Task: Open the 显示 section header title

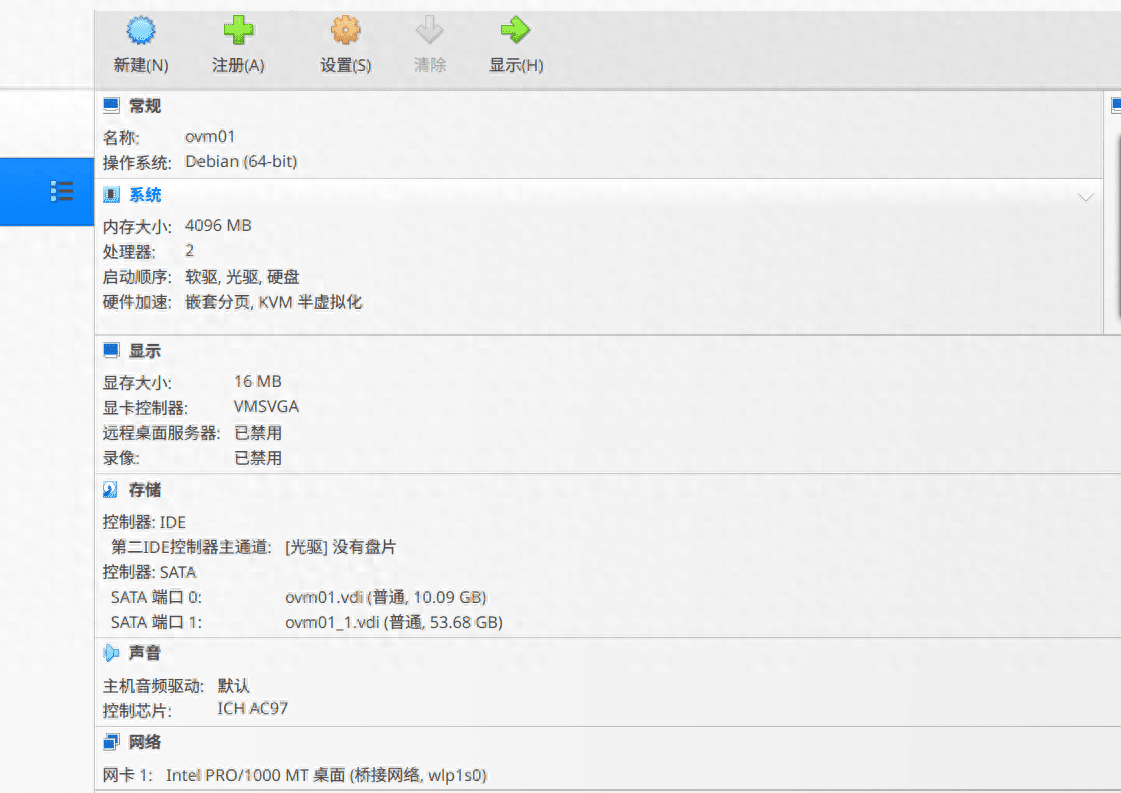Action: [145, 351]
